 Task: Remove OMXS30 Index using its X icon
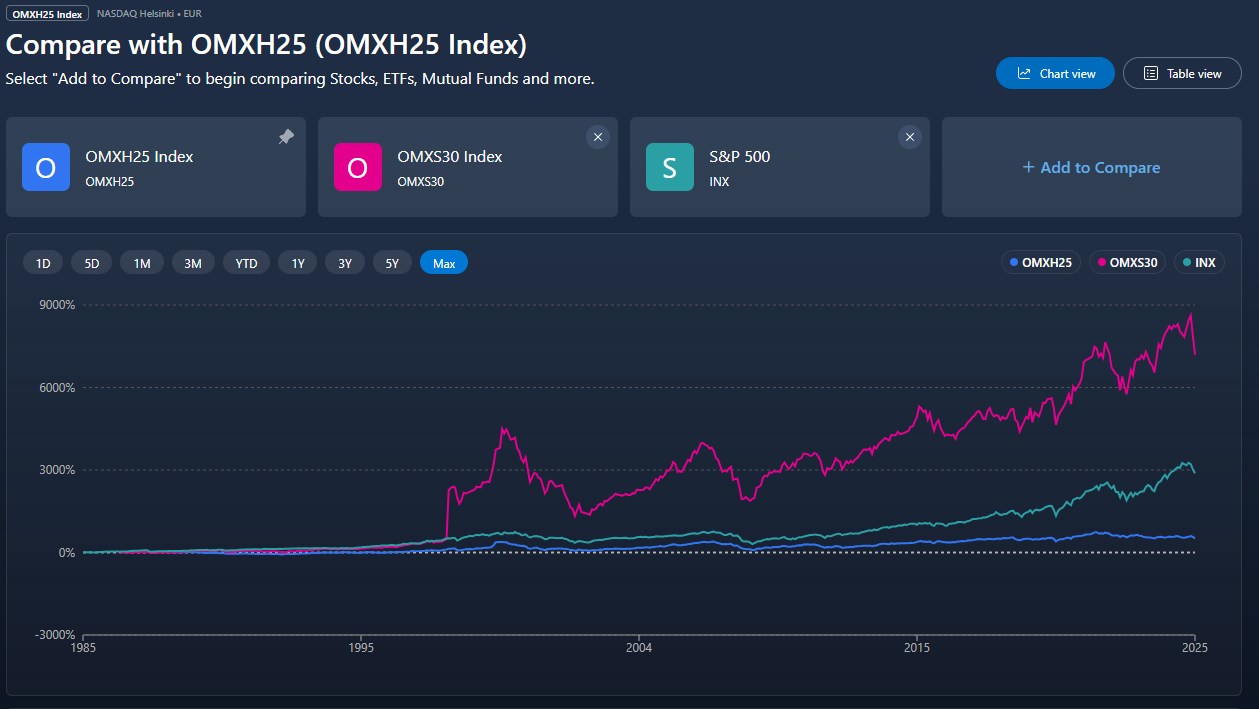[x=597, y=138]
